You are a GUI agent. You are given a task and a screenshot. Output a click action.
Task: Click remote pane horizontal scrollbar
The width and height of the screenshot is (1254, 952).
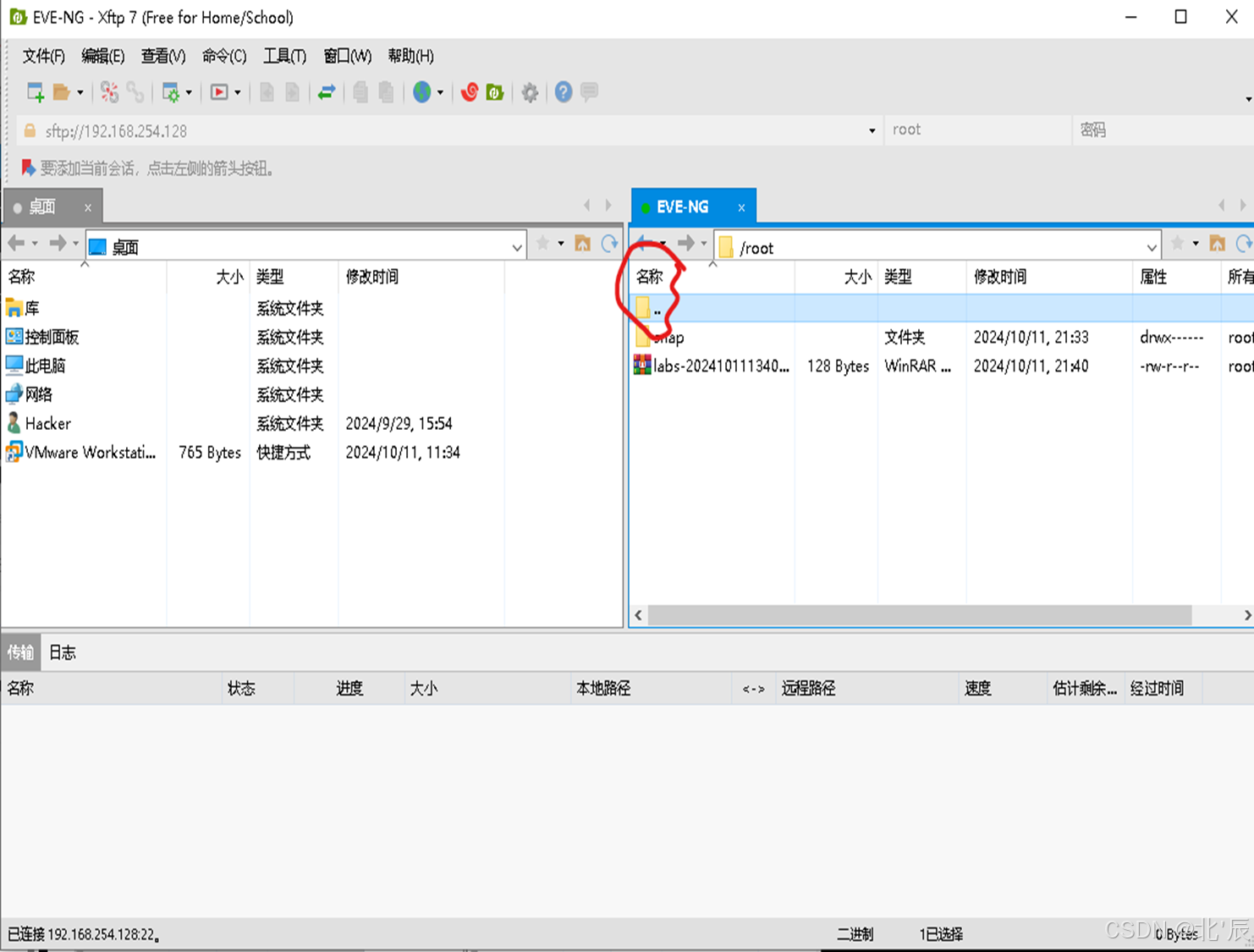coord(920,615)
